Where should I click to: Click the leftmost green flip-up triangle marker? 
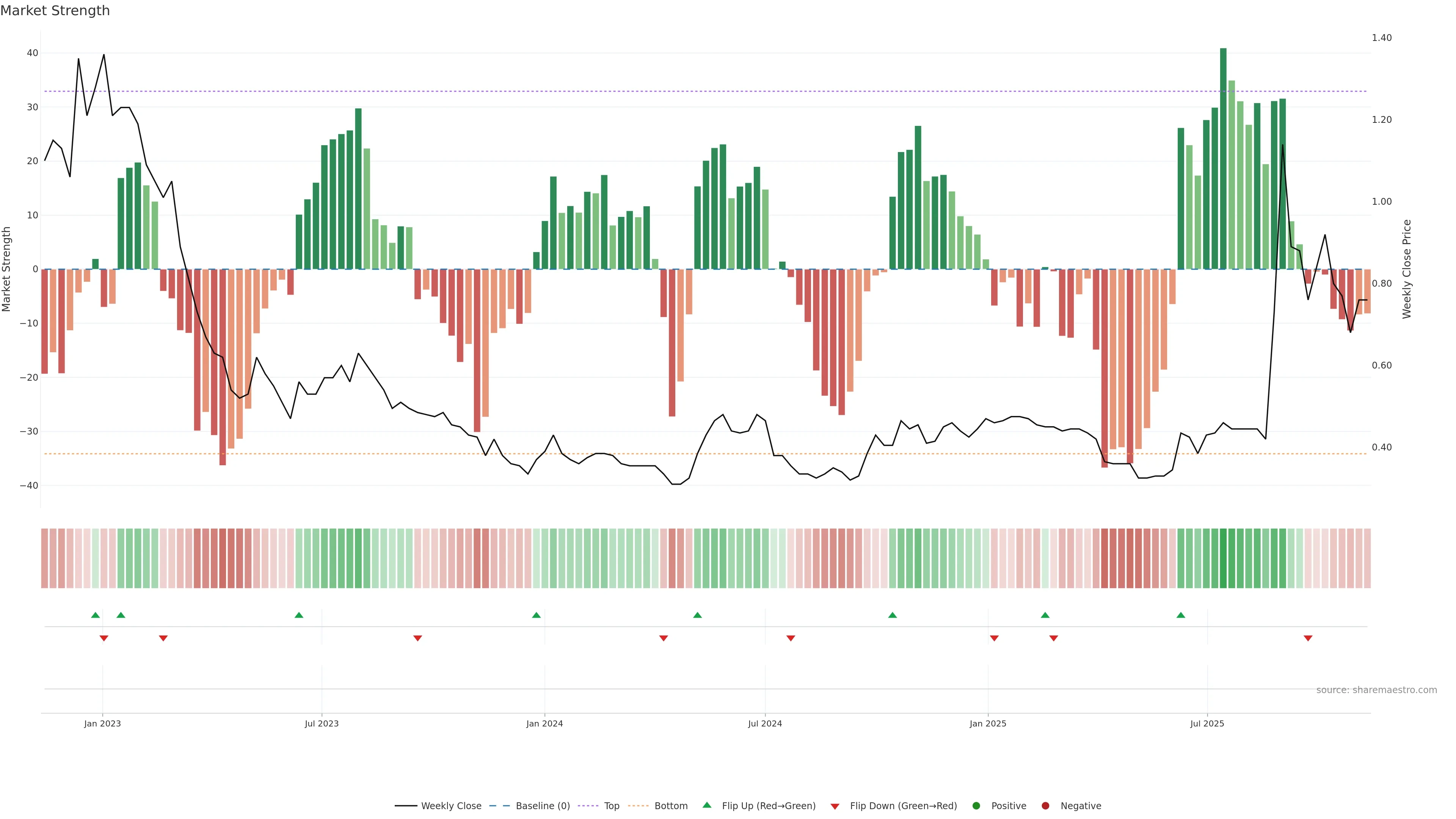tap(96, 615)
